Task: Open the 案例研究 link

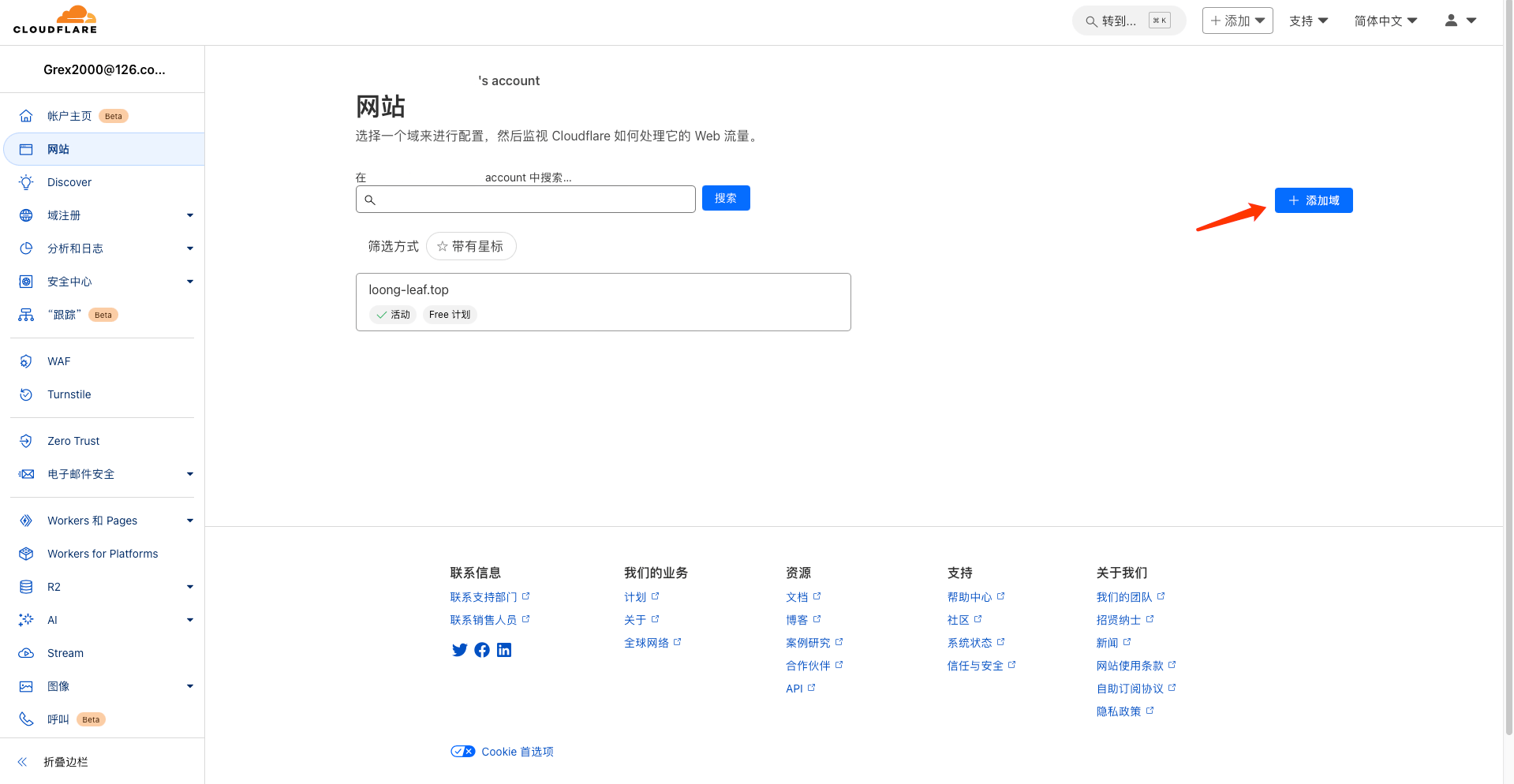Action: (x=814, y=643)
